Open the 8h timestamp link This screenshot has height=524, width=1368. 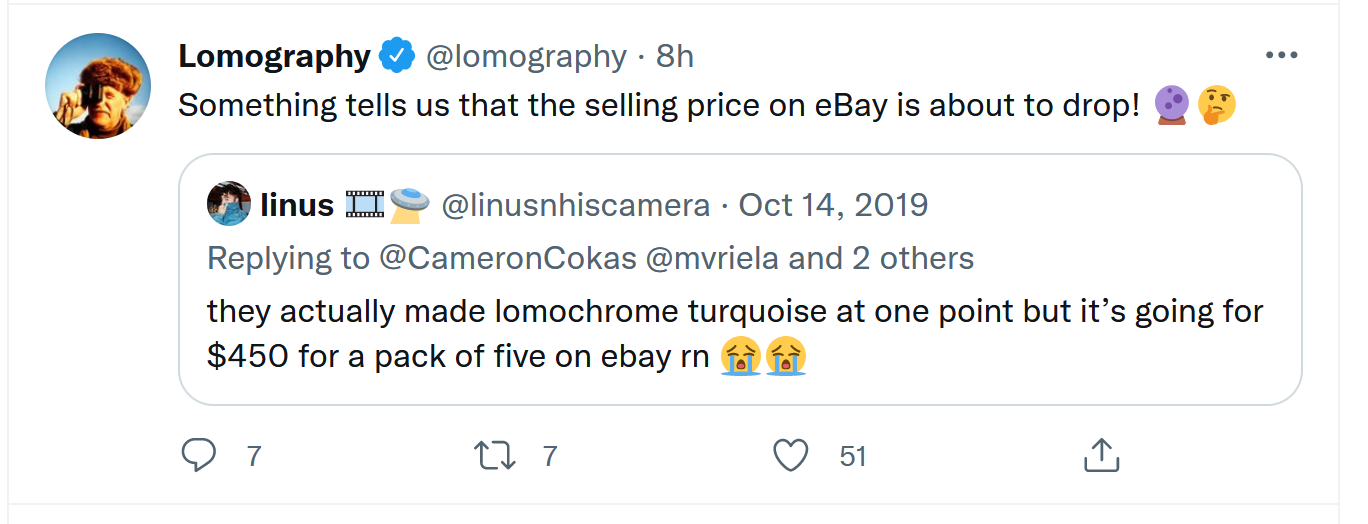[675, 57]
